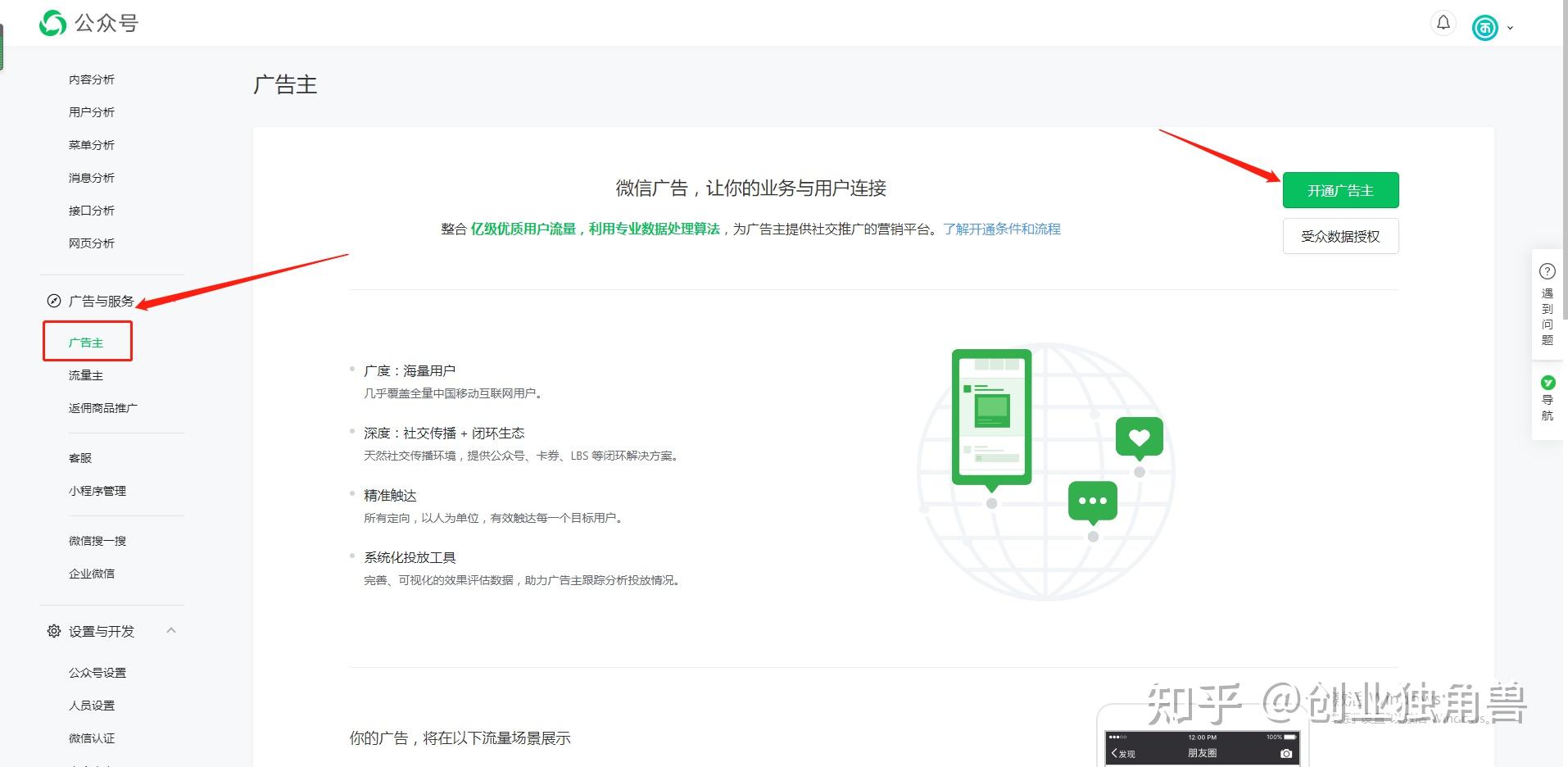Open the 了解开通条件和流程 link
Viewport: 1568px width, 767px height.
(x=1002, y=229)
